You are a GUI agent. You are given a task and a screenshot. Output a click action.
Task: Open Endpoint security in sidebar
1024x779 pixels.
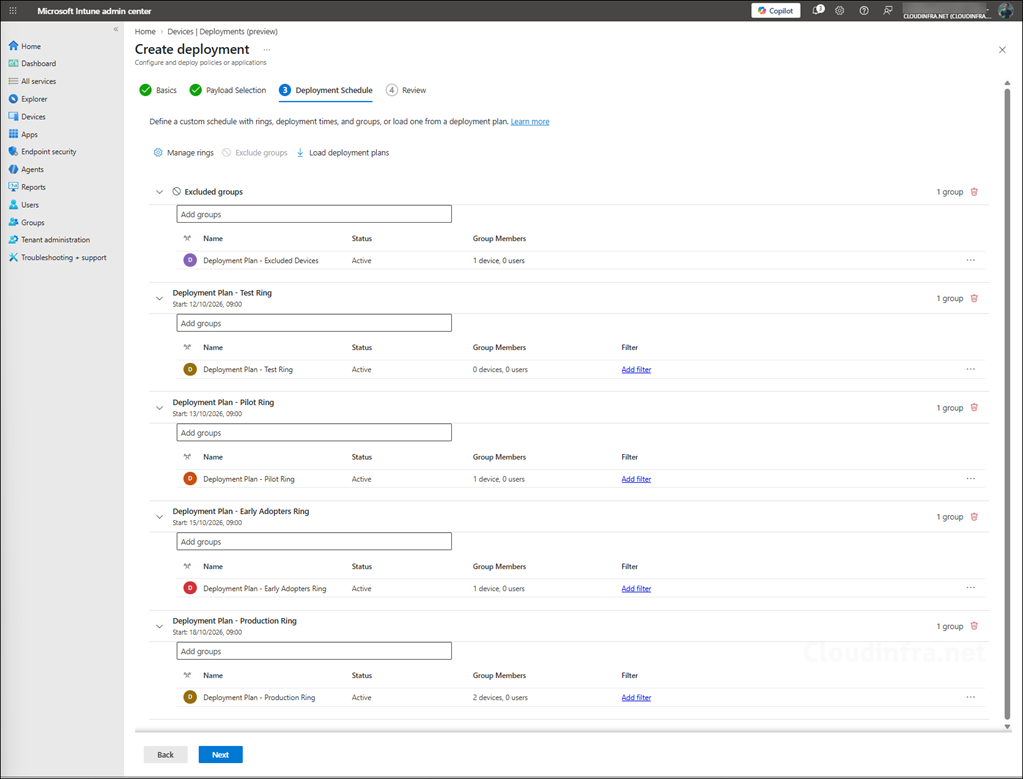pyautogui.click(x=42, y=151)
